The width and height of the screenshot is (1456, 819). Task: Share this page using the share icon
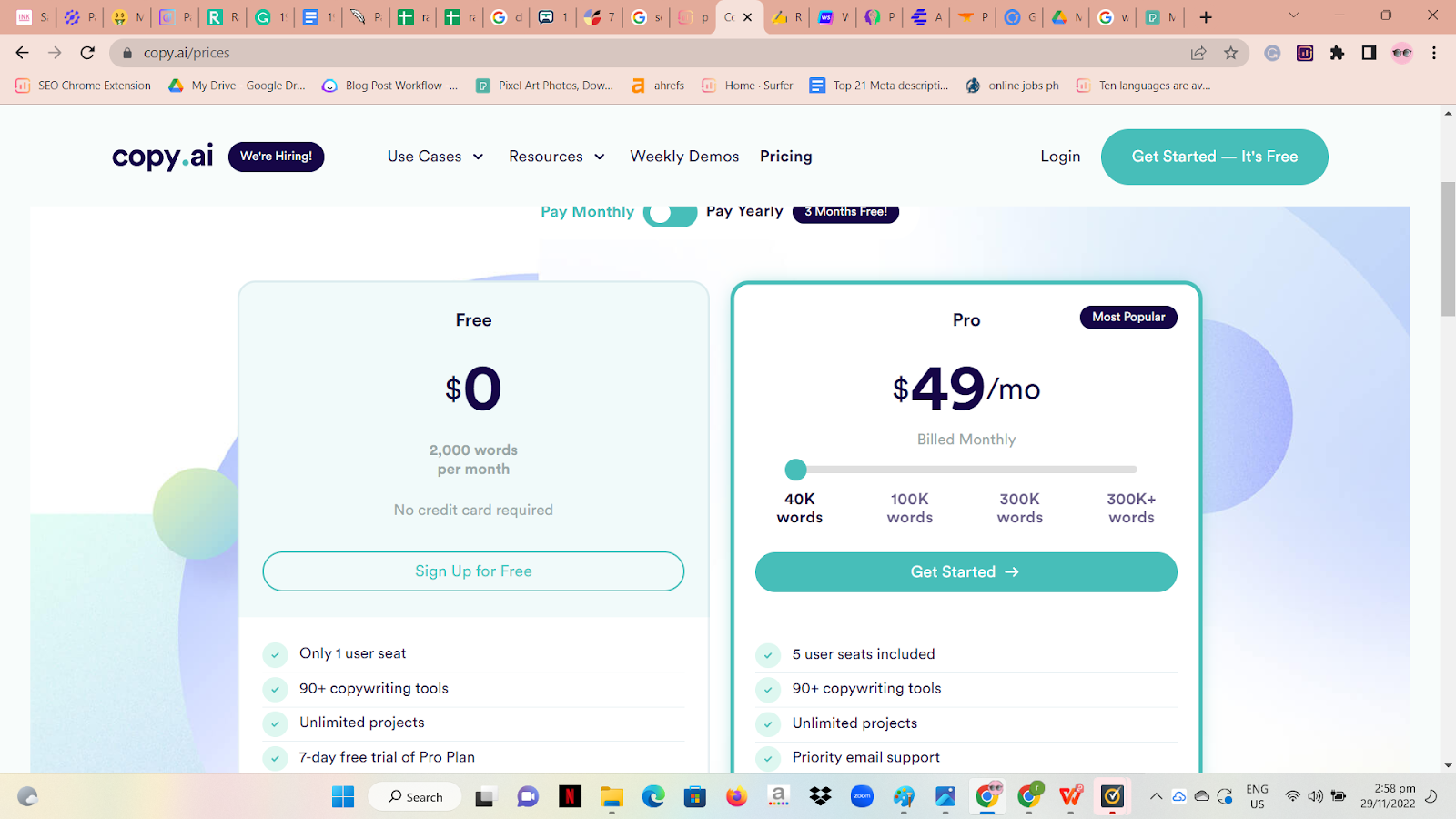(1198, 53)
